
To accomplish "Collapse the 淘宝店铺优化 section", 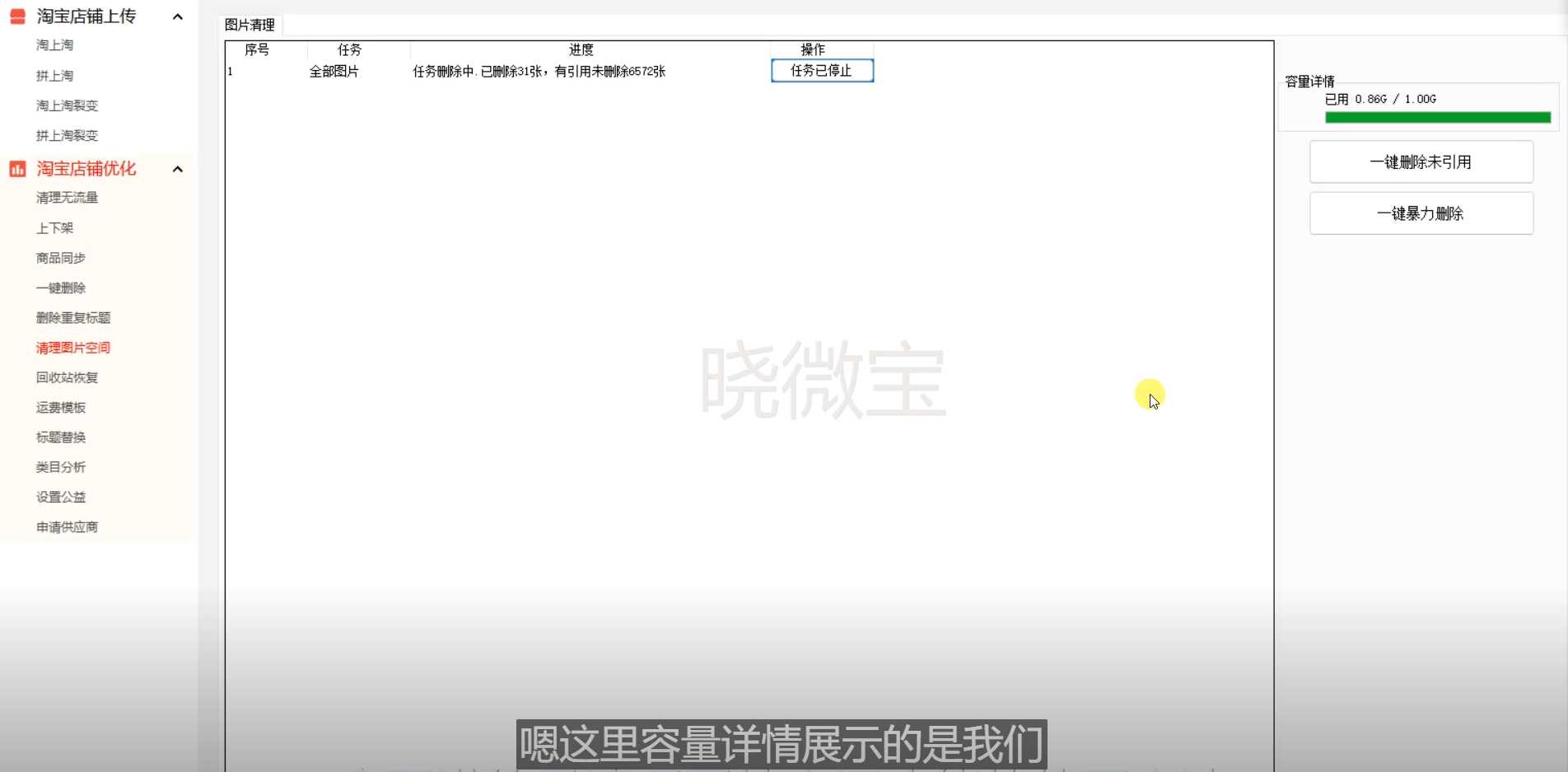I will click(x=177, y=169).
